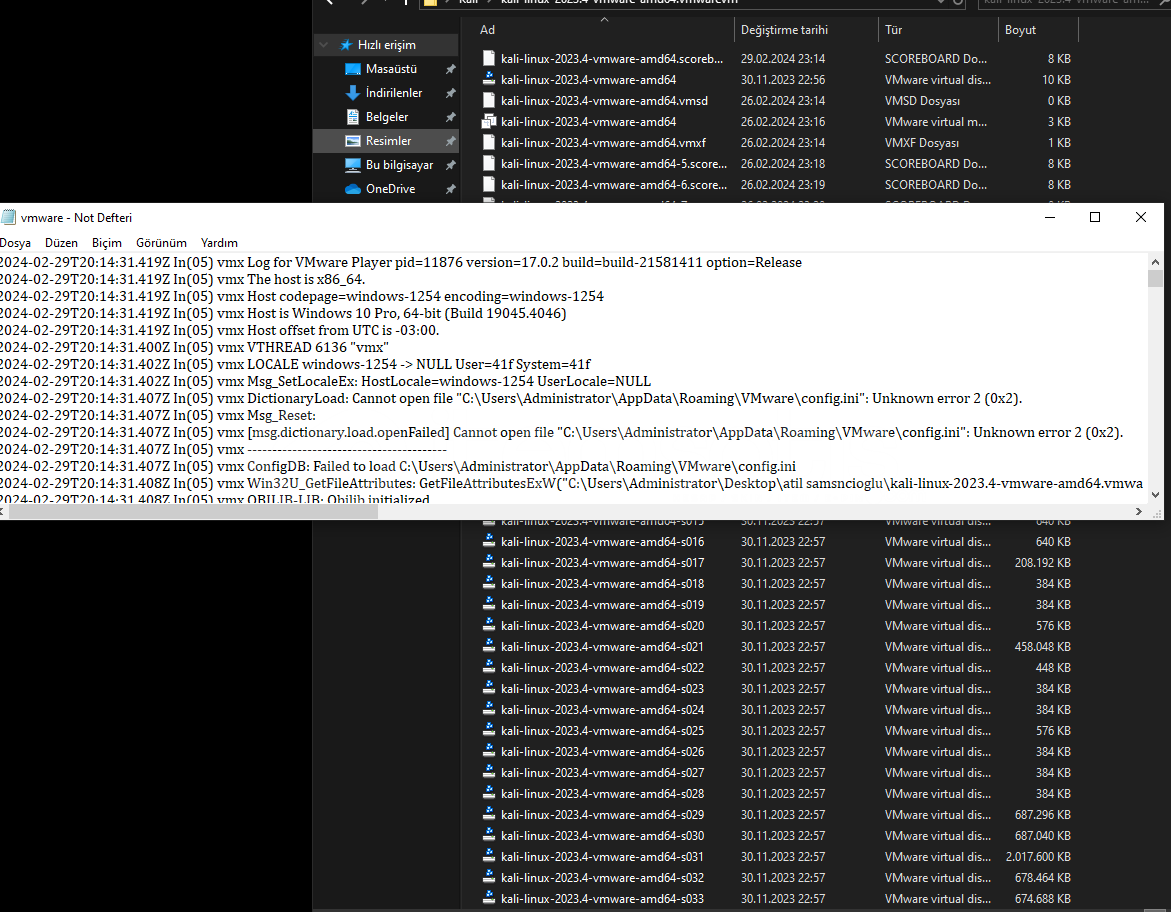The width and height of the screenshot is (1171, 912).
Task: Click Notepad vertical scrollbar up arrow
Action: [1155, 262]
